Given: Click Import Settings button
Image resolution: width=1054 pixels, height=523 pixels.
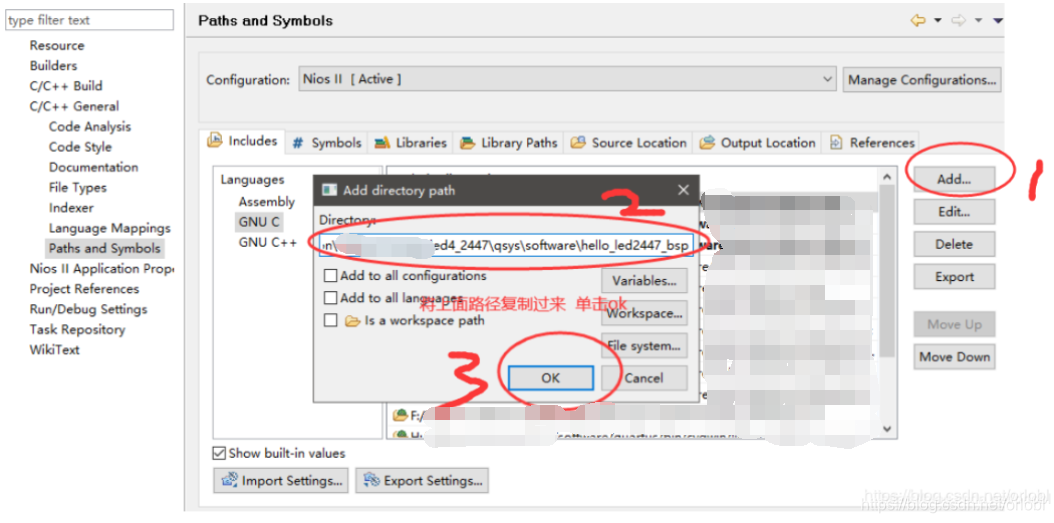Looking at the screenshot, I should pos(280,481).
